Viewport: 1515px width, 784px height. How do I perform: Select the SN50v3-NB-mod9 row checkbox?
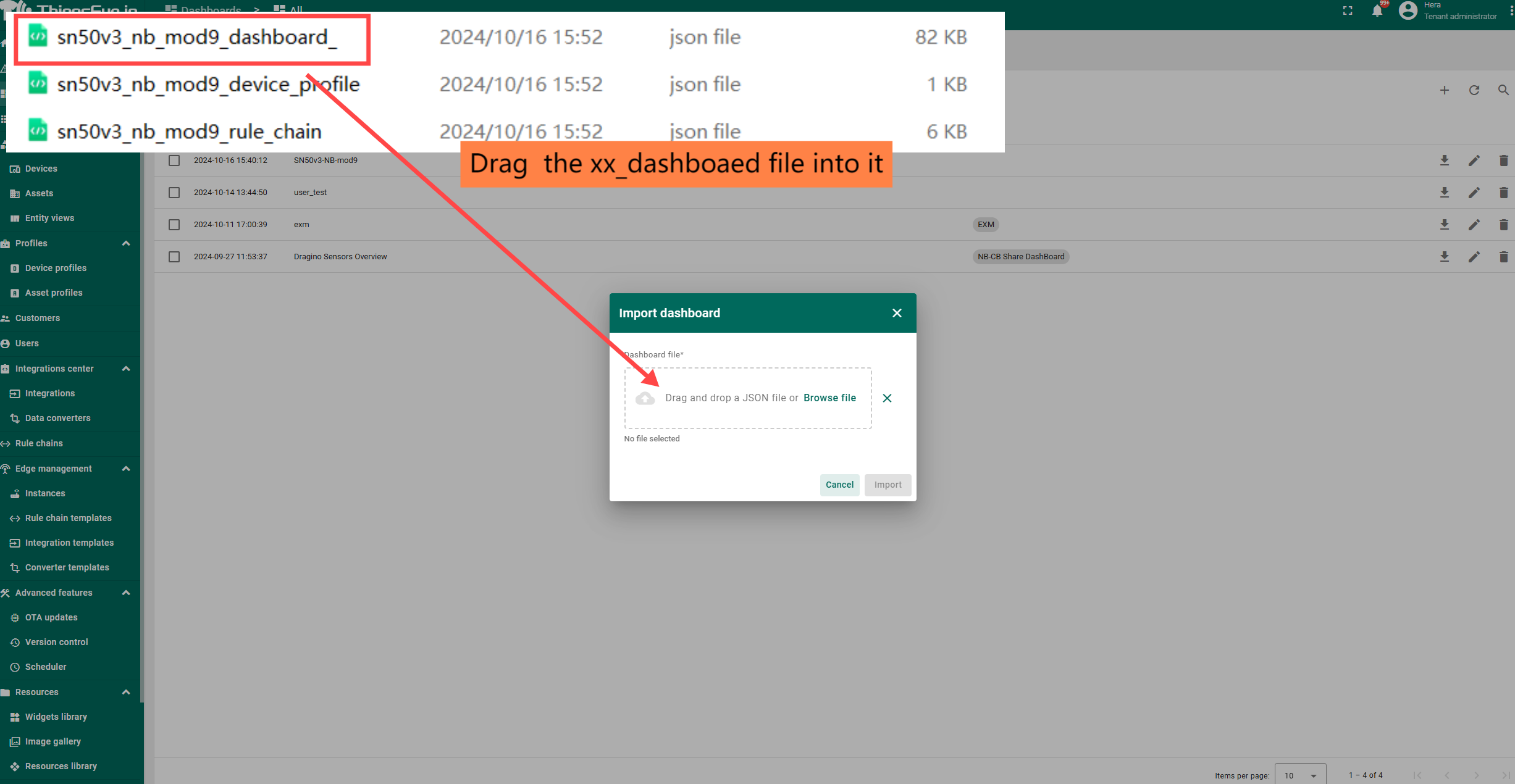174,161
